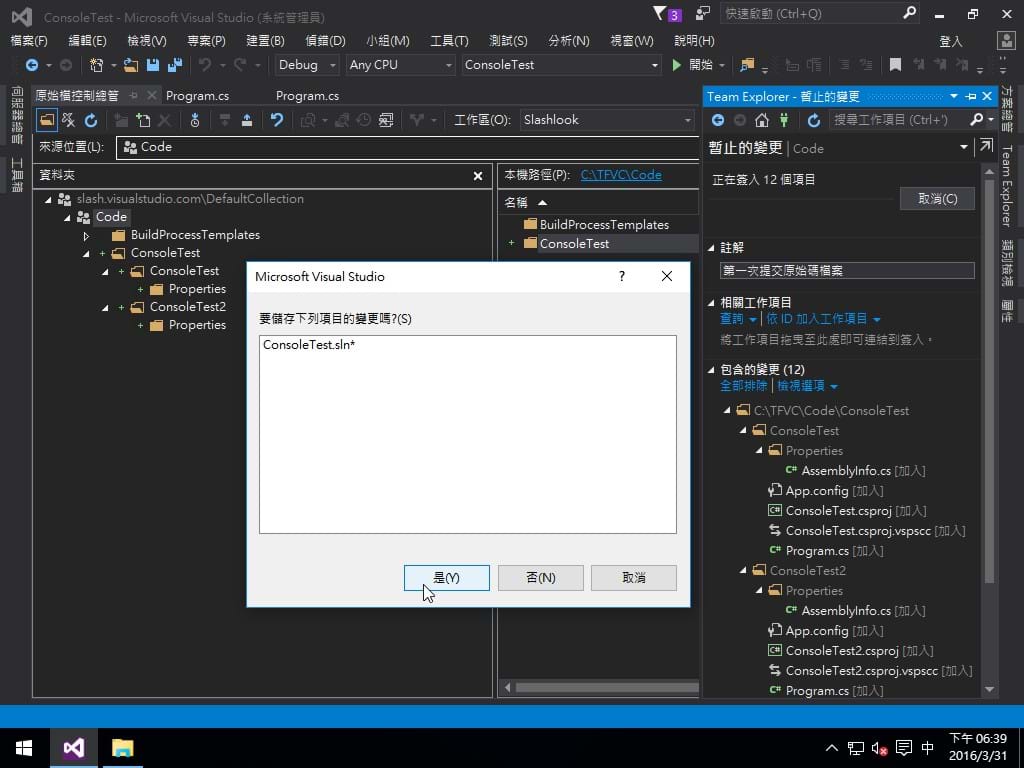The height and width of the screenshot is (768, 1024).
Task: Click the dialog's question mark help button
Action: (622, 276)
